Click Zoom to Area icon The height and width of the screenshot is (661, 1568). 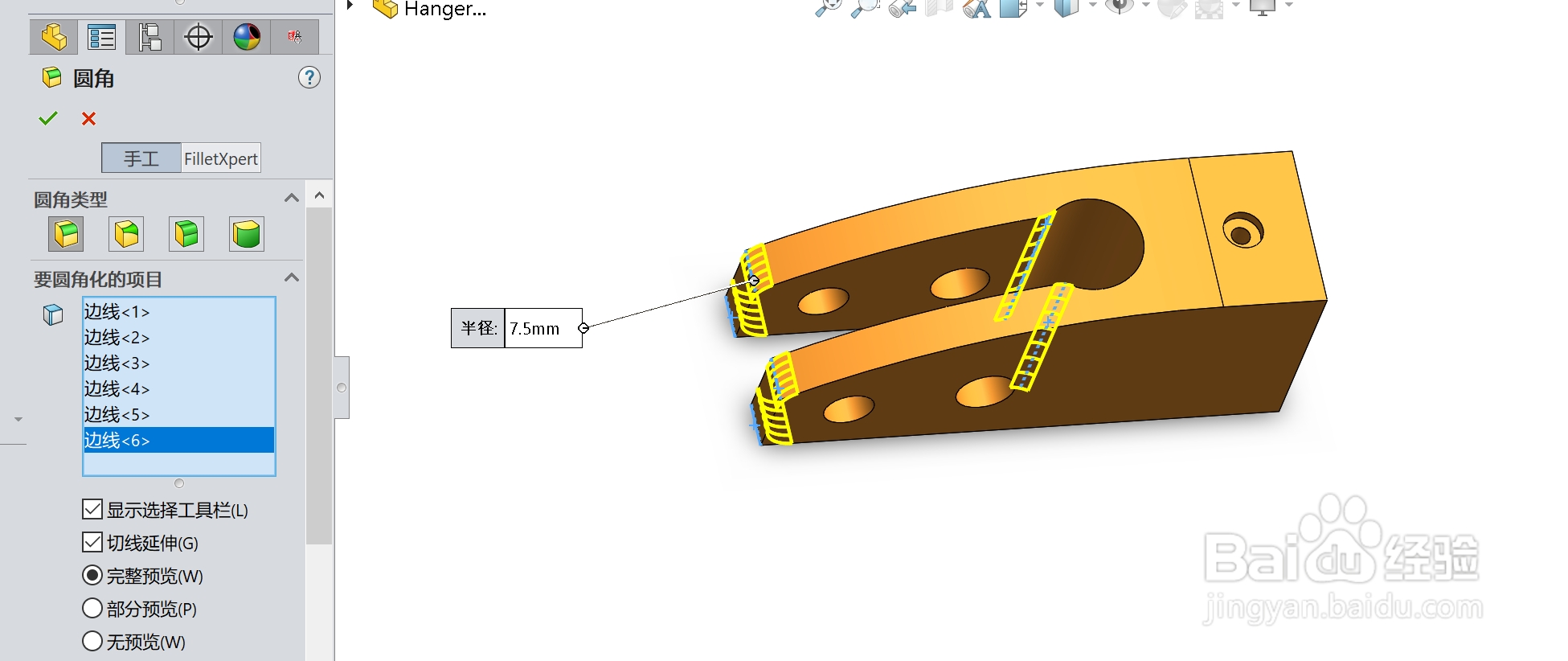pyautogui.click(x=866, y=7)
